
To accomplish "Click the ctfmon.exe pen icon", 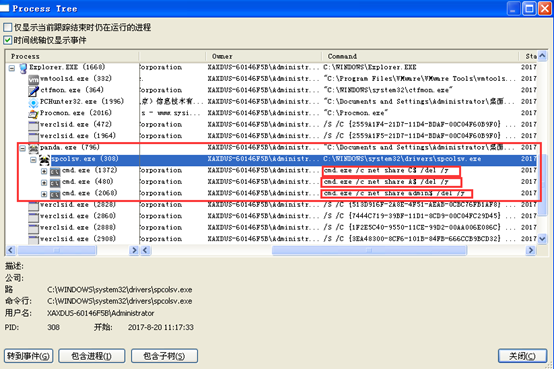I will tap(33, 91).
